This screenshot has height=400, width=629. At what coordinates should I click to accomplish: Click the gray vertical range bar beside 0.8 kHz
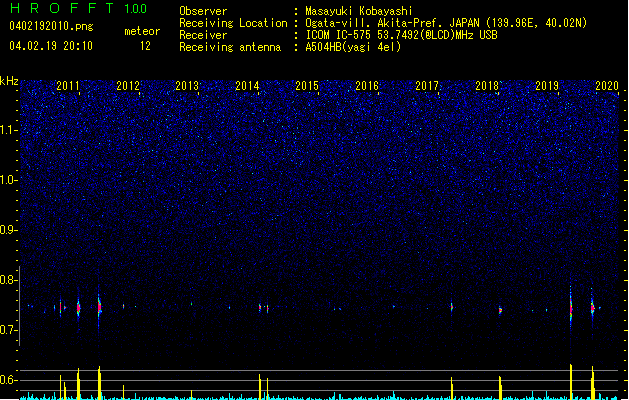[x=19, y=306]
